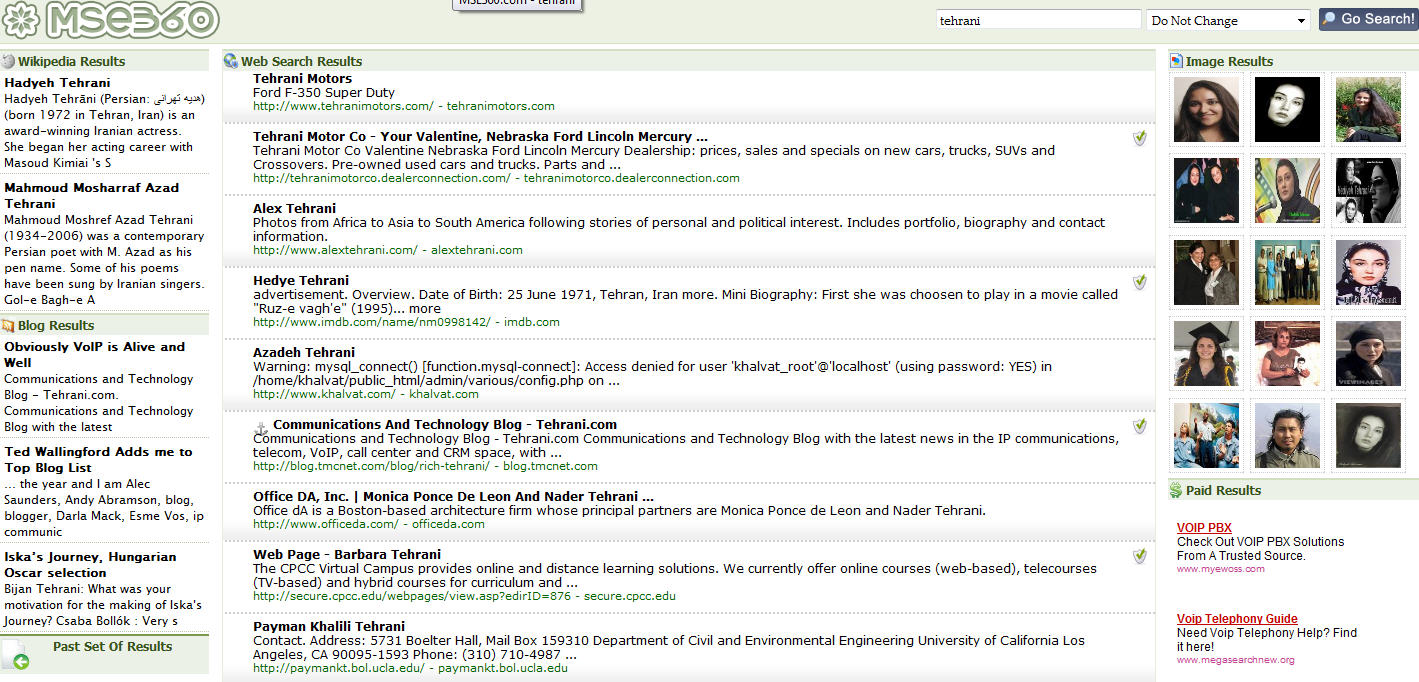1419x682 pixels.
Task: Click the Image Results header icon
Action: (1177, 62)
